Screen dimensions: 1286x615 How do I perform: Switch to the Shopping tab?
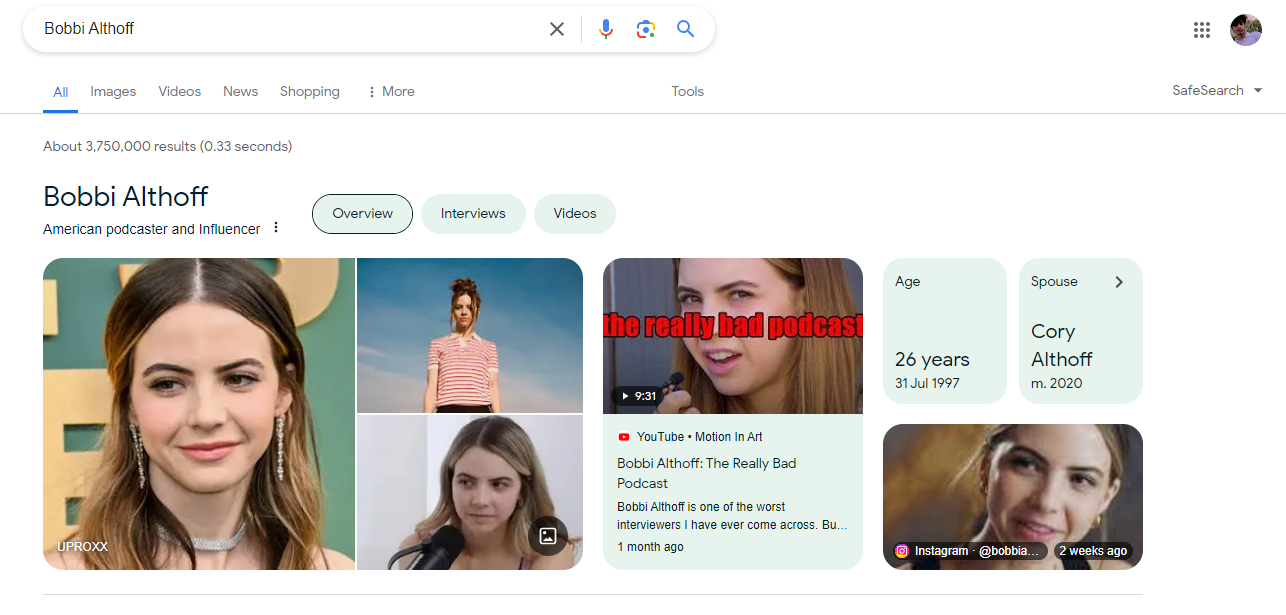(x=310, y=91)
